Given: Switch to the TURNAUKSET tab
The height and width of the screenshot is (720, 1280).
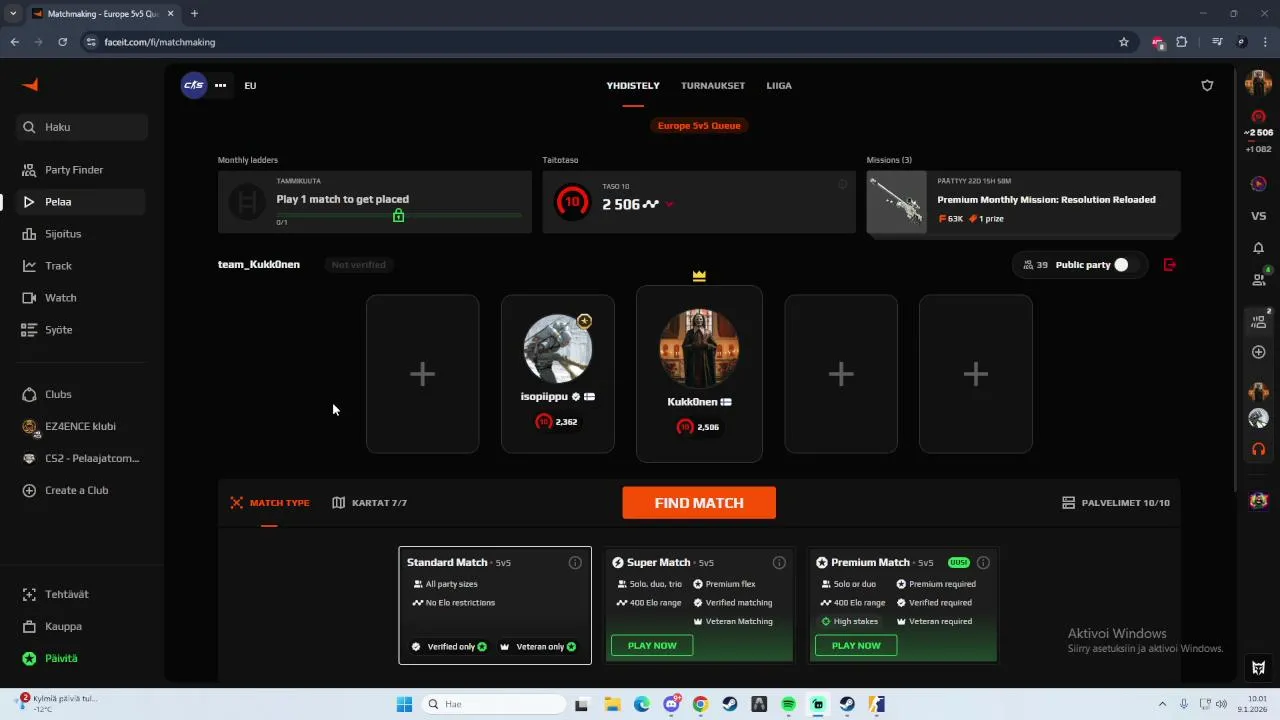Looking at the screenshot, I should pyautogui.click(x=713, y=85).
